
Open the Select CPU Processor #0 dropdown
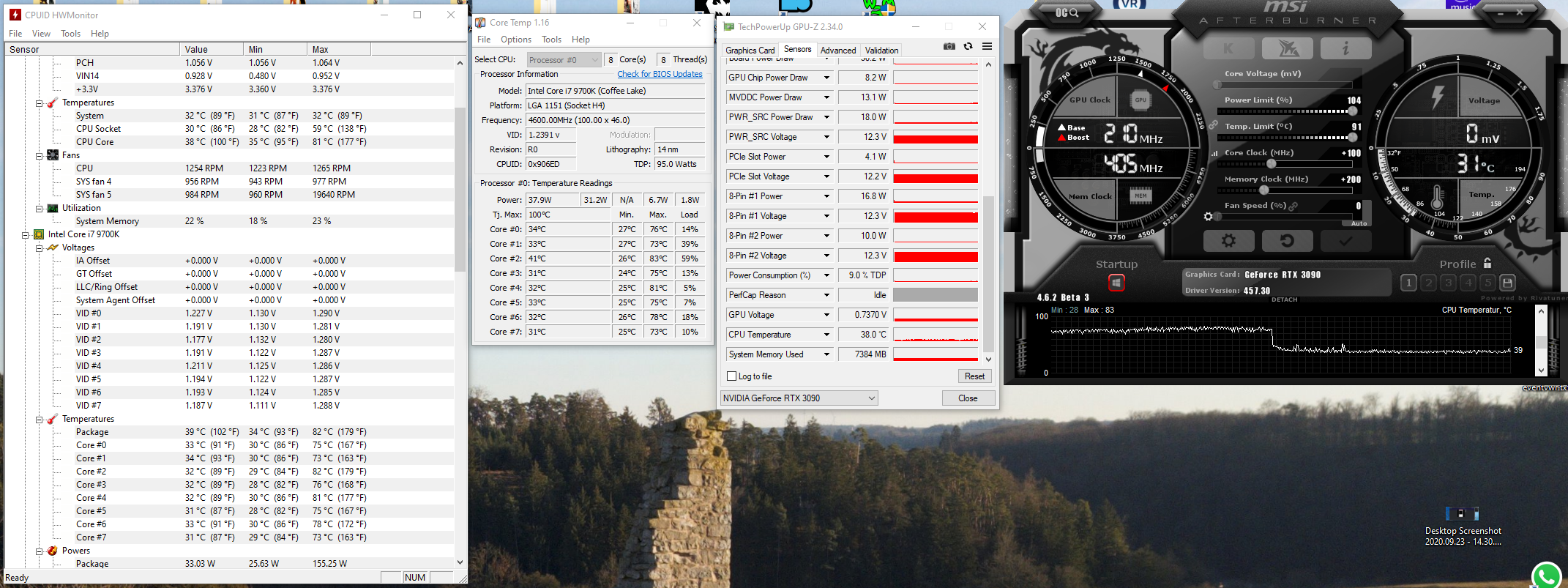[x=564, y=60]
